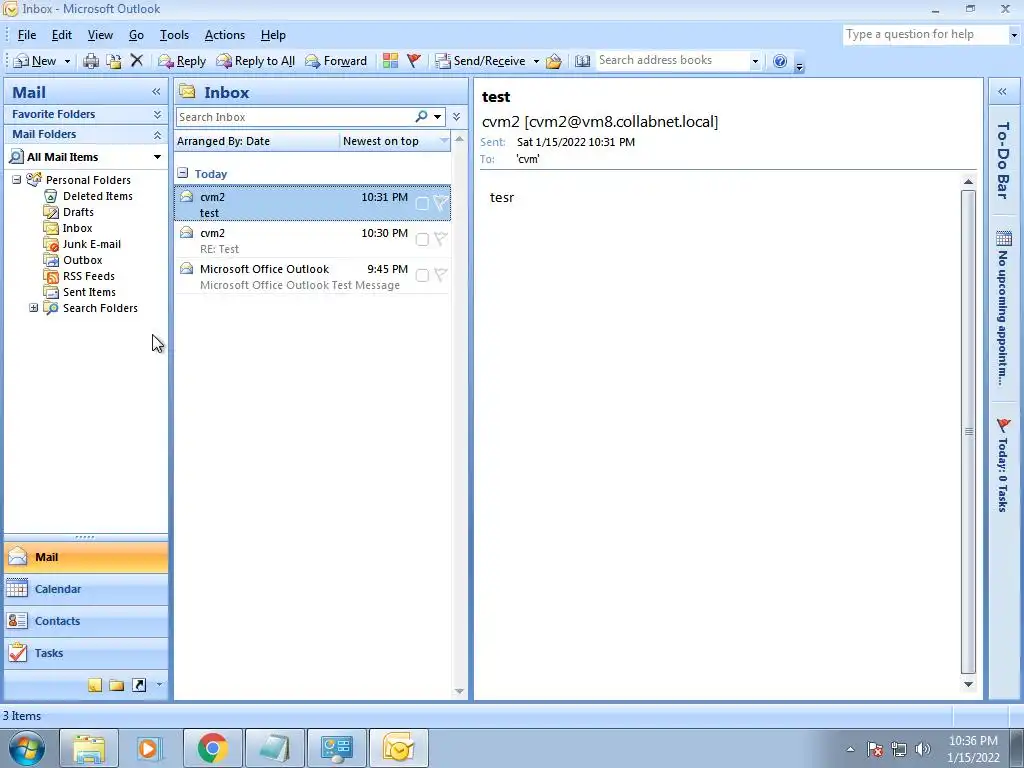Click the reading pane scrollbar thumb

click(x=968, y=431)
